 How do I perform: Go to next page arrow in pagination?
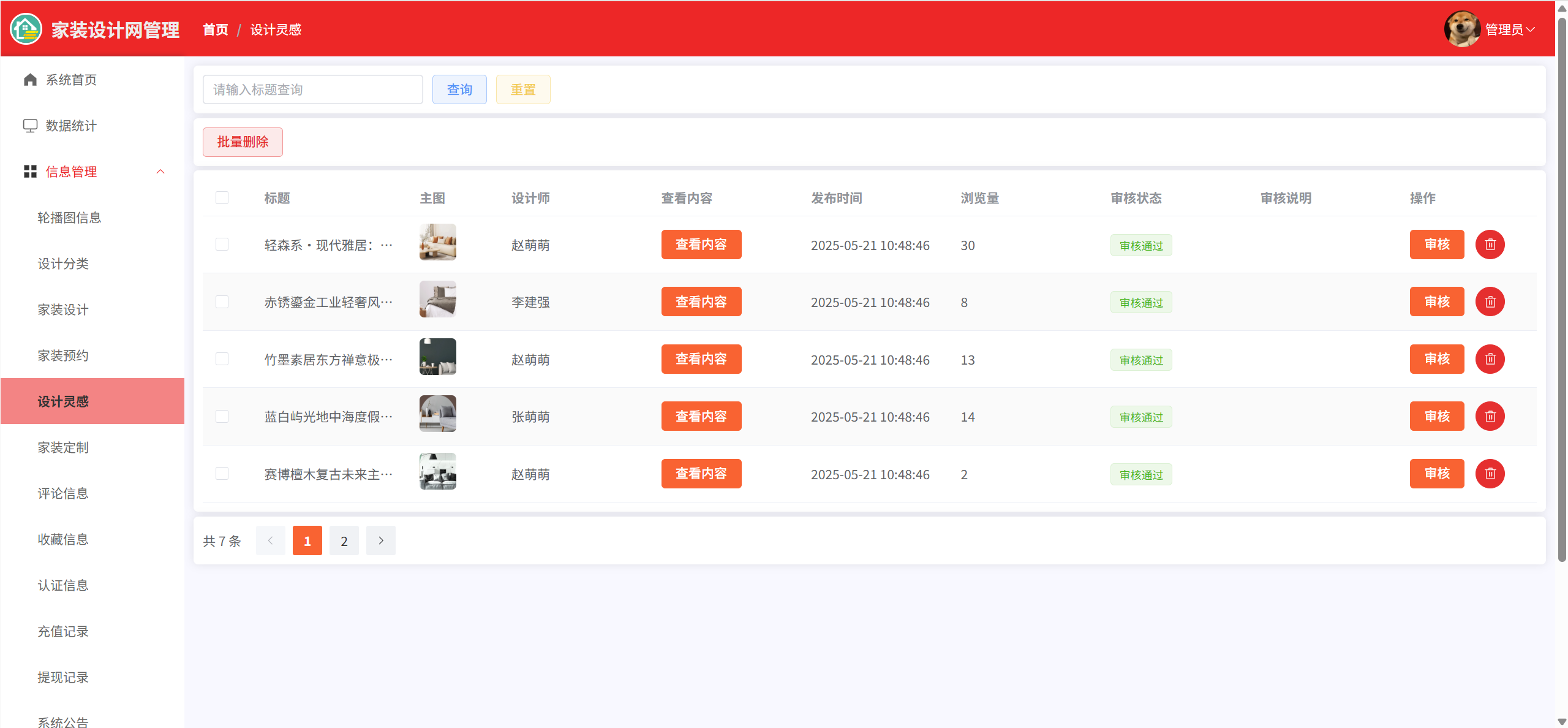pyautogui.click(x=380, y=540)
